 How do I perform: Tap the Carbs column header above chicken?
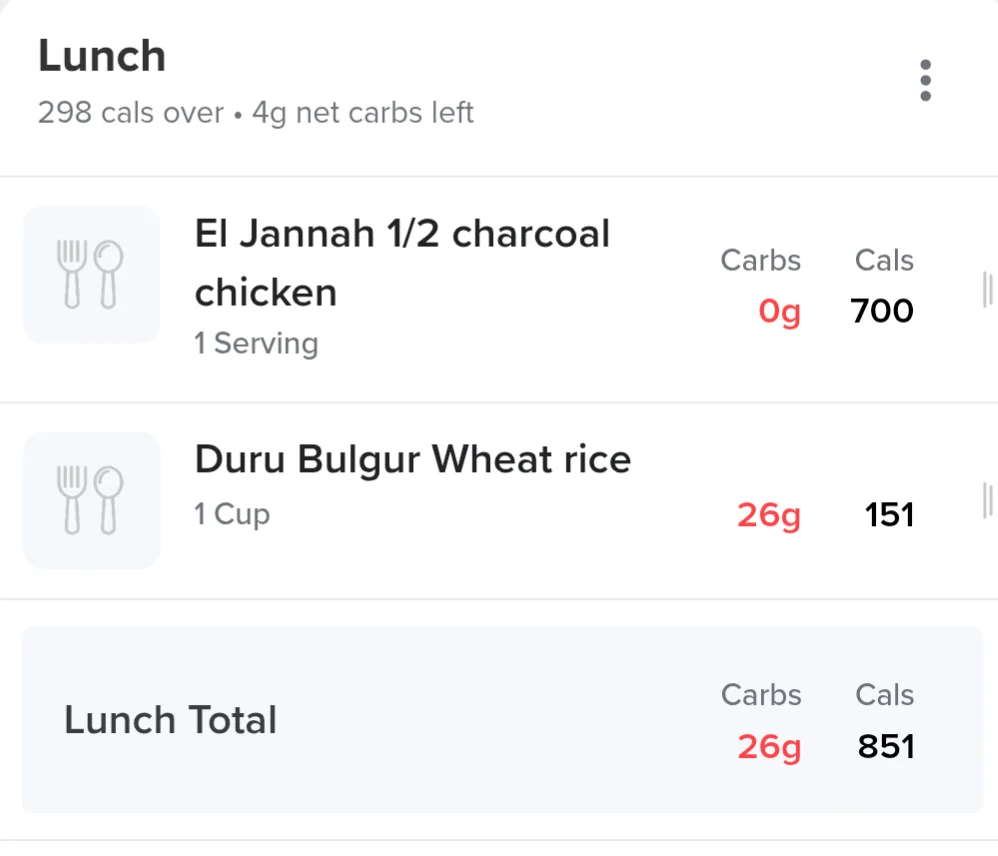tap(761, 260)
